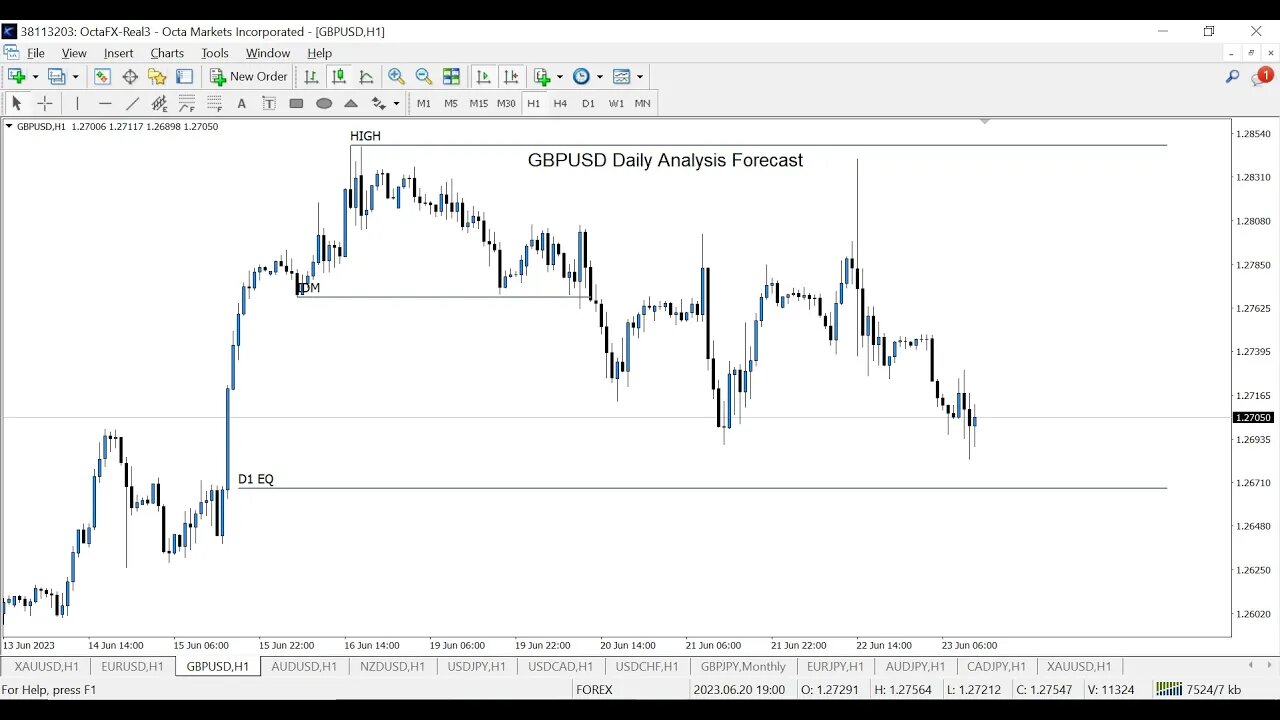Expand the Templates dropdown arrow

(640, 77)
